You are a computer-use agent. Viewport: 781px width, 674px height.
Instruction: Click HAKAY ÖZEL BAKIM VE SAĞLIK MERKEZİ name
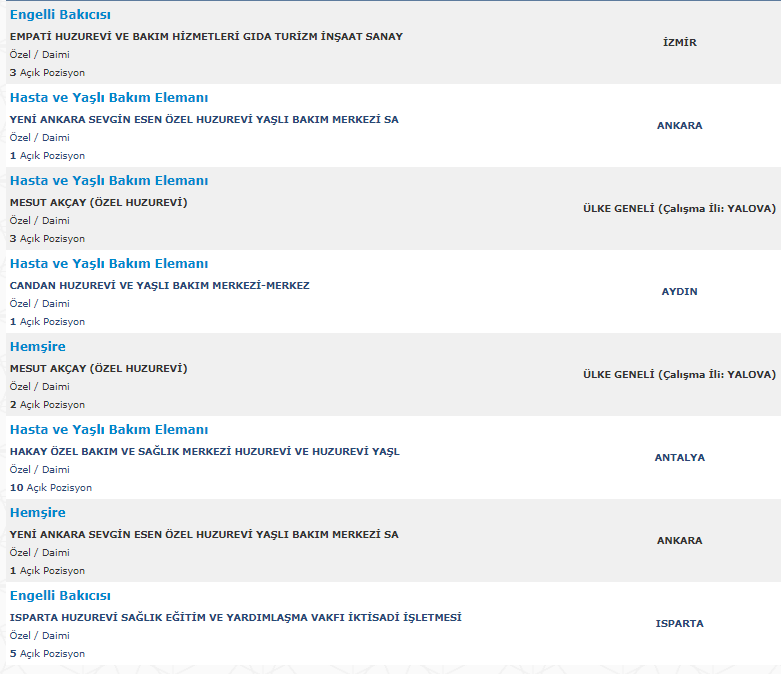click(205, 451)
